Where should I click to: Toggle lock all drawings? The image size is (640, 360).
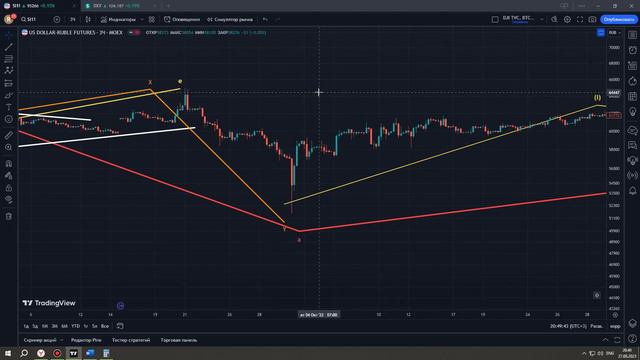(9, 188)
